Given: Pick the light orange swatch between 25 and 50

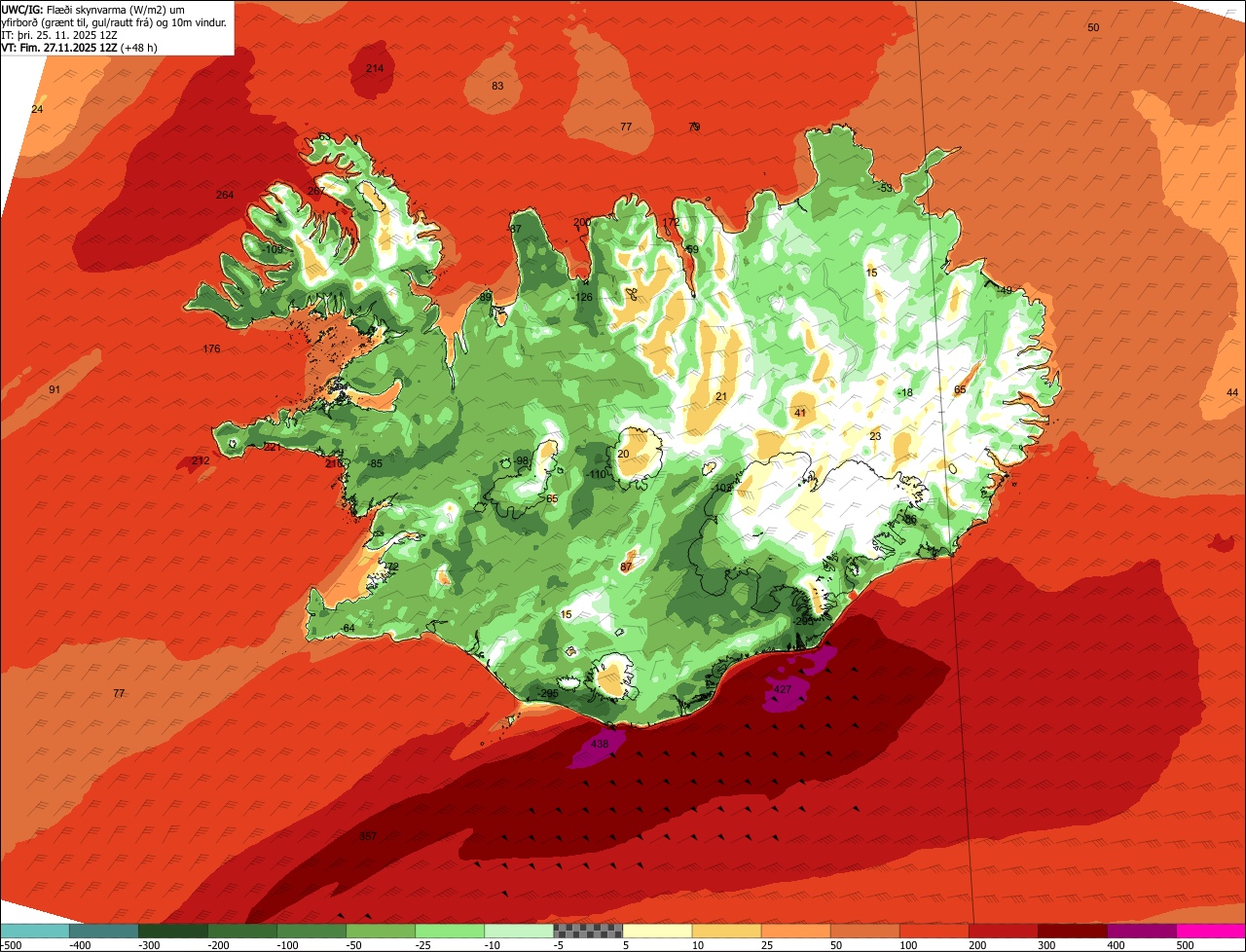Looking at the screenshot, I should (795, 931).
